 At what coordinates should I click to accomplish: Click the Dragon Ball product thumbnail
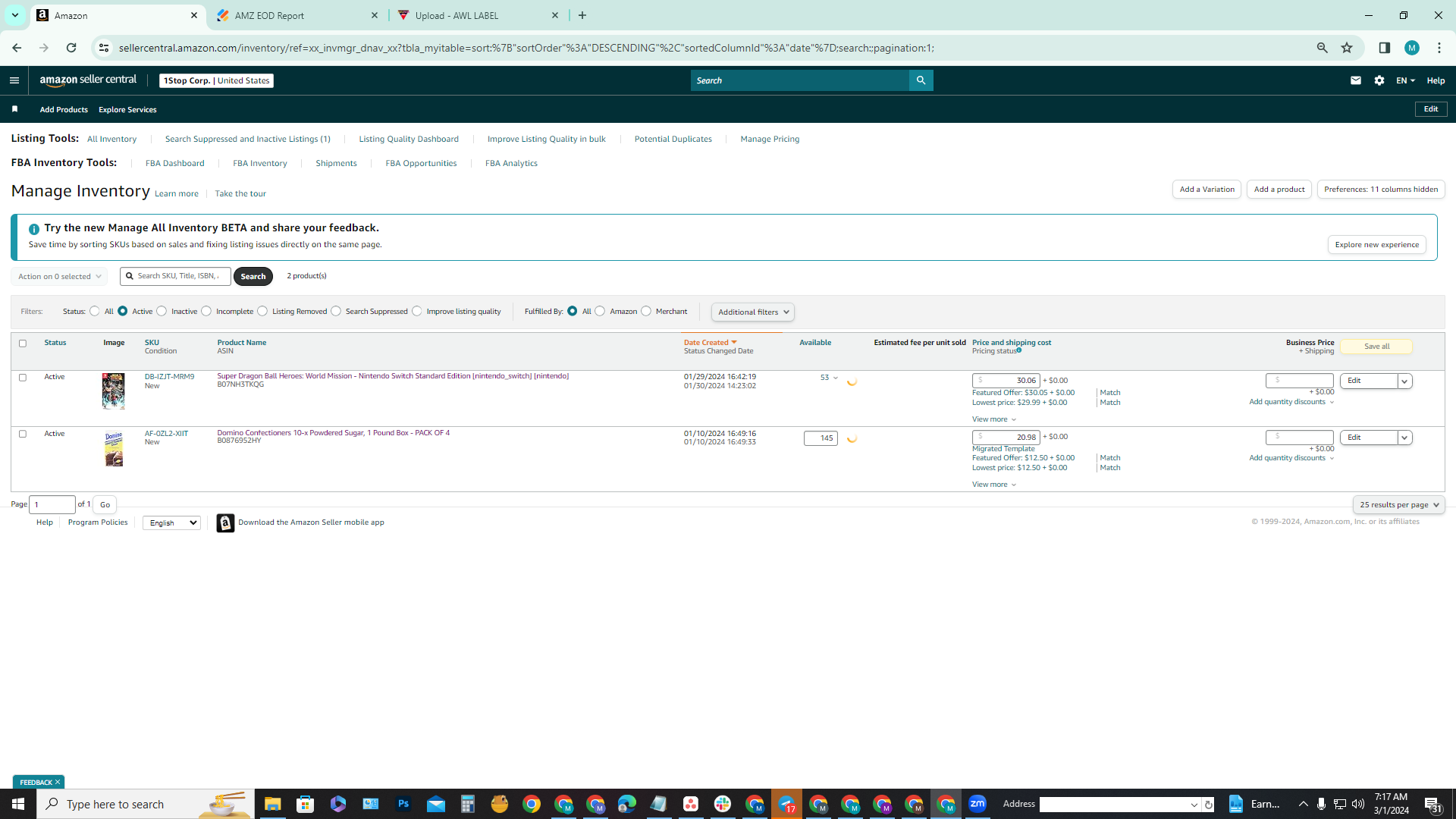pos(113,391)
